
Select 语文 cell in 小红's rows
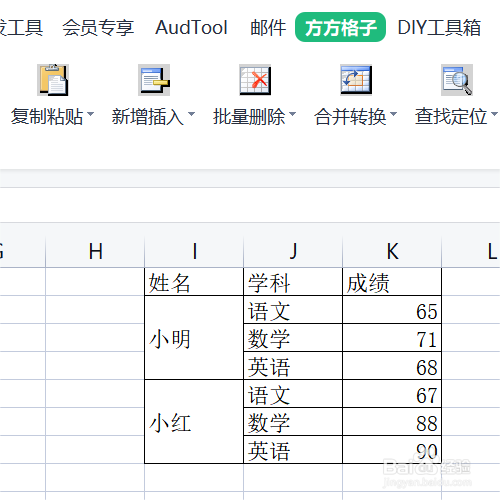(x=293, y=394)
